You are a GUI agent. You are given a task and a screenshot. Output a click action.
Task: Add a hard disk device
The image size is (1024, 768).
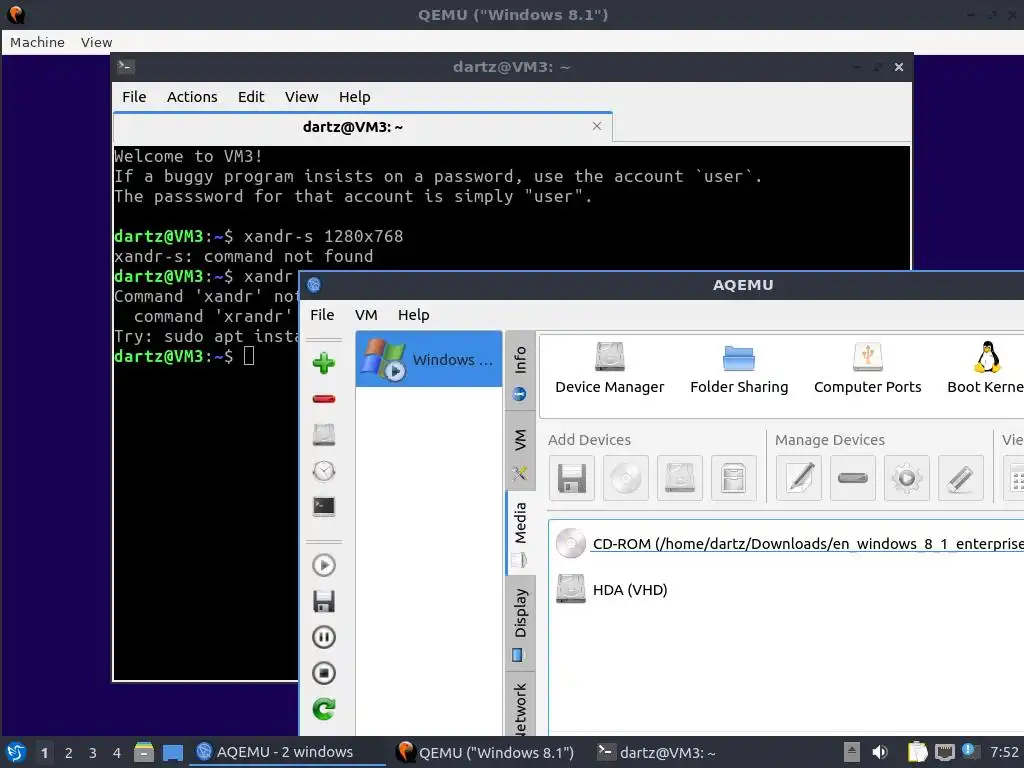(x=680, y=478)
